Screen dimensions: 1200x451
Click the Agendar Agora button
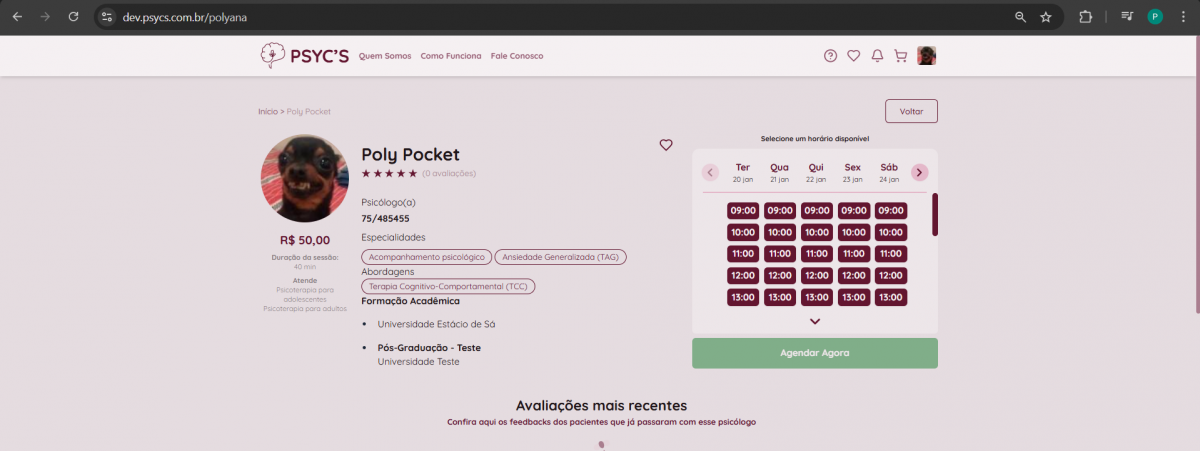click(x=815, y=353)
